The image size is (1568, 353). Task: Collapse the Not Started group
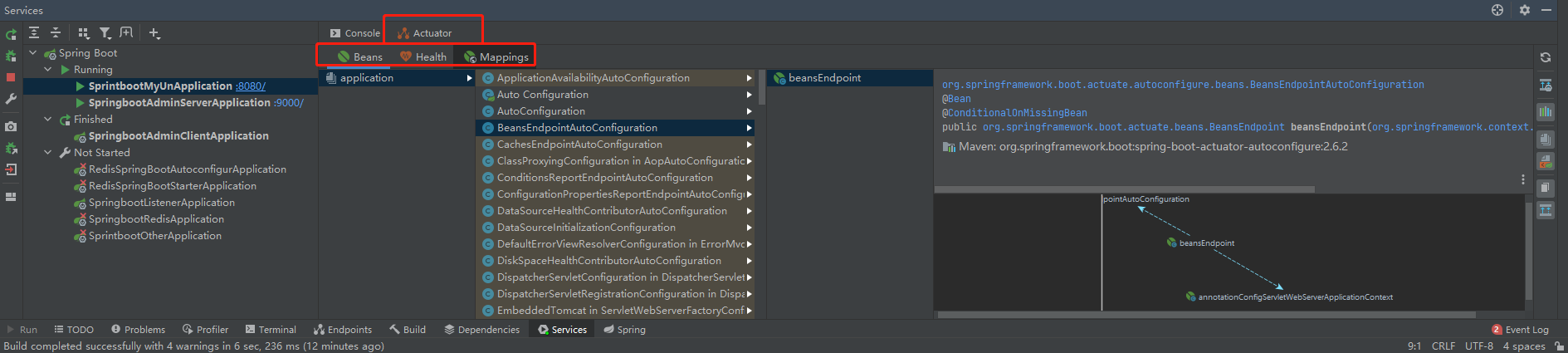48,153
